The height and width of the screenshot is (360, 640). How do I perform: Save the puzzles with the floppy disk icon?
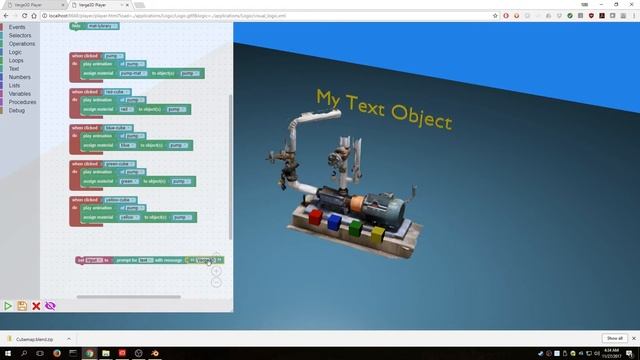22,306
